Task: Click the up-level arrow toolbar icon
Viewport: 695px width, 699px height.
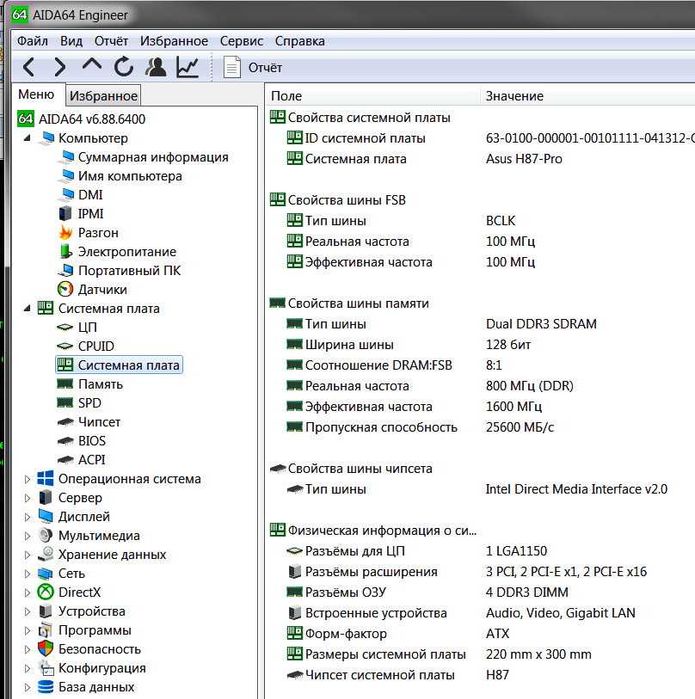Action: pyautogui.click(x=92, y=65)
